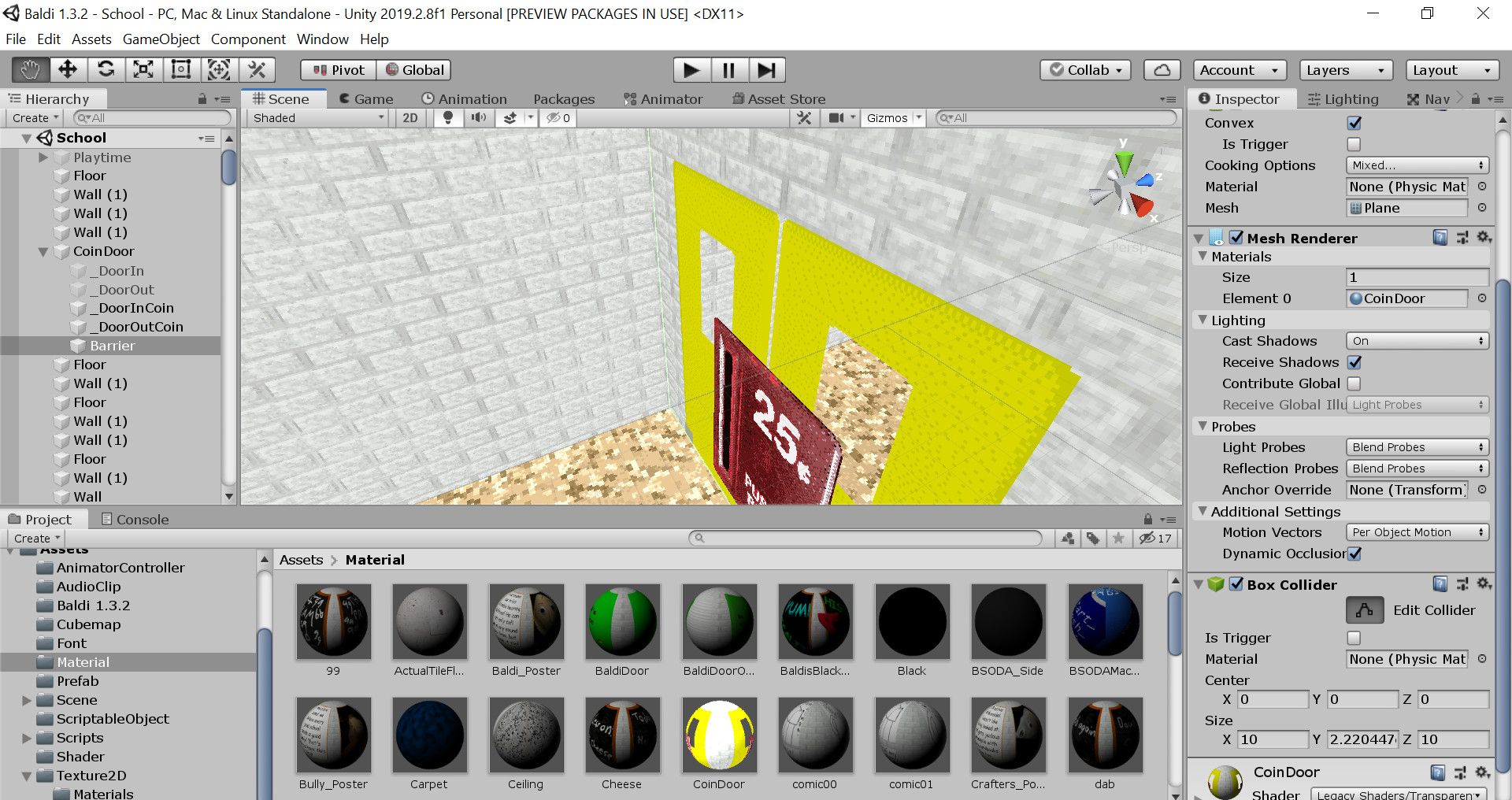Toggle scene view lighting icon
This screenshot has height=800, width=1512.
[x=448, y=118]
